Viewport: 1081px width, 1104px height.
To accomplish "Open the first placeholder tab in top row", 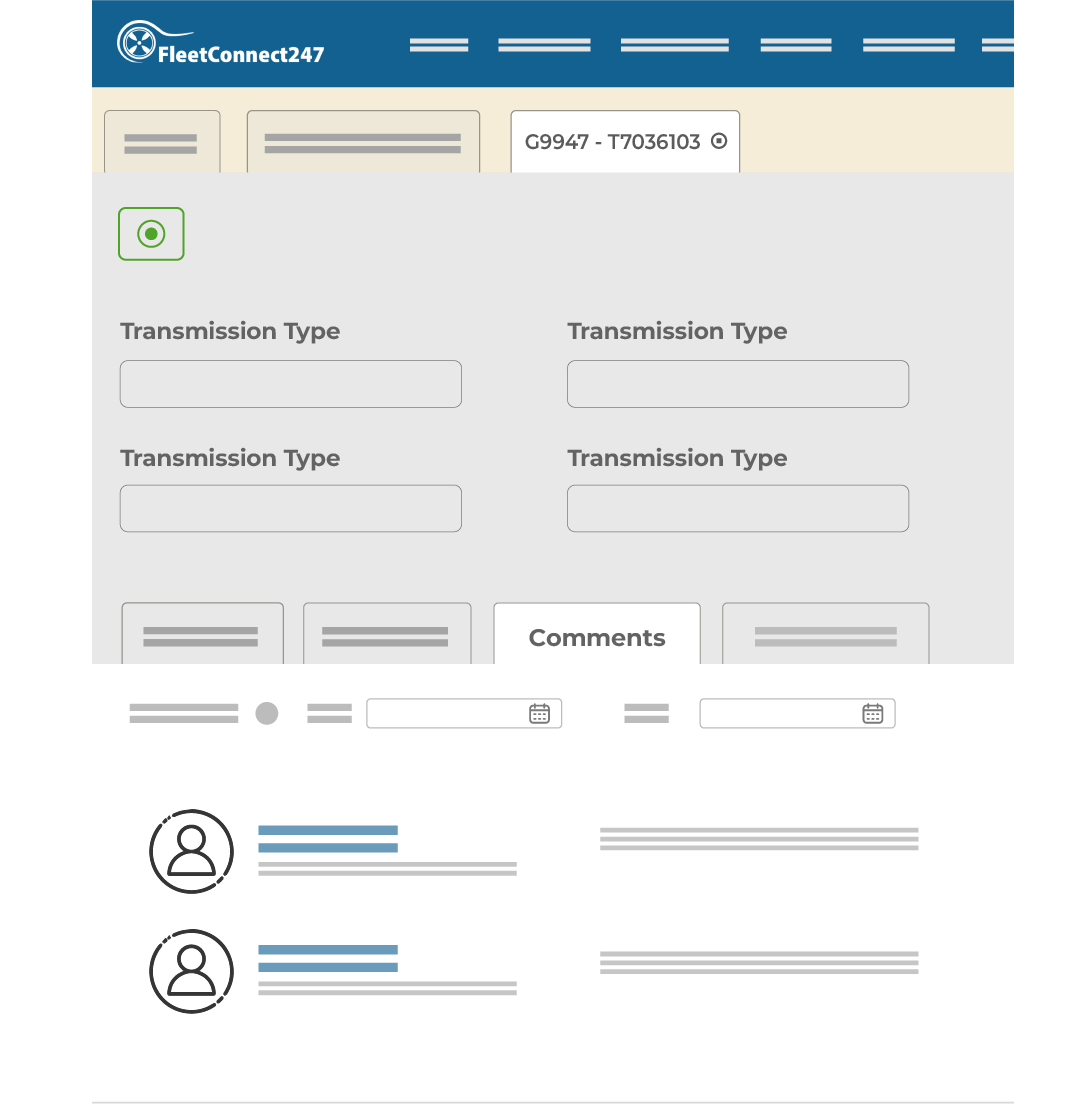I will (x=161, y=143).
